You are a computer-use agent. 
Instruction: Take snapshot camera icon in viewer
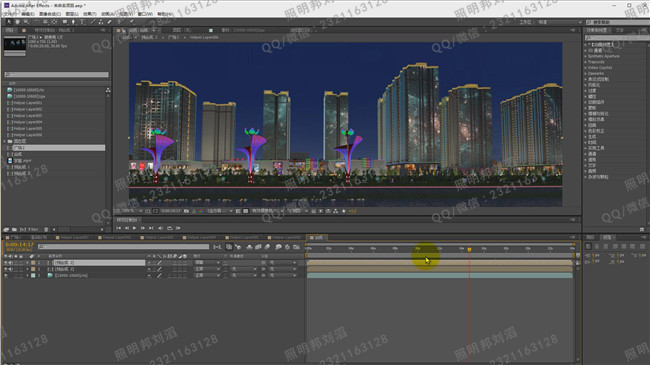tap(187, 211)
